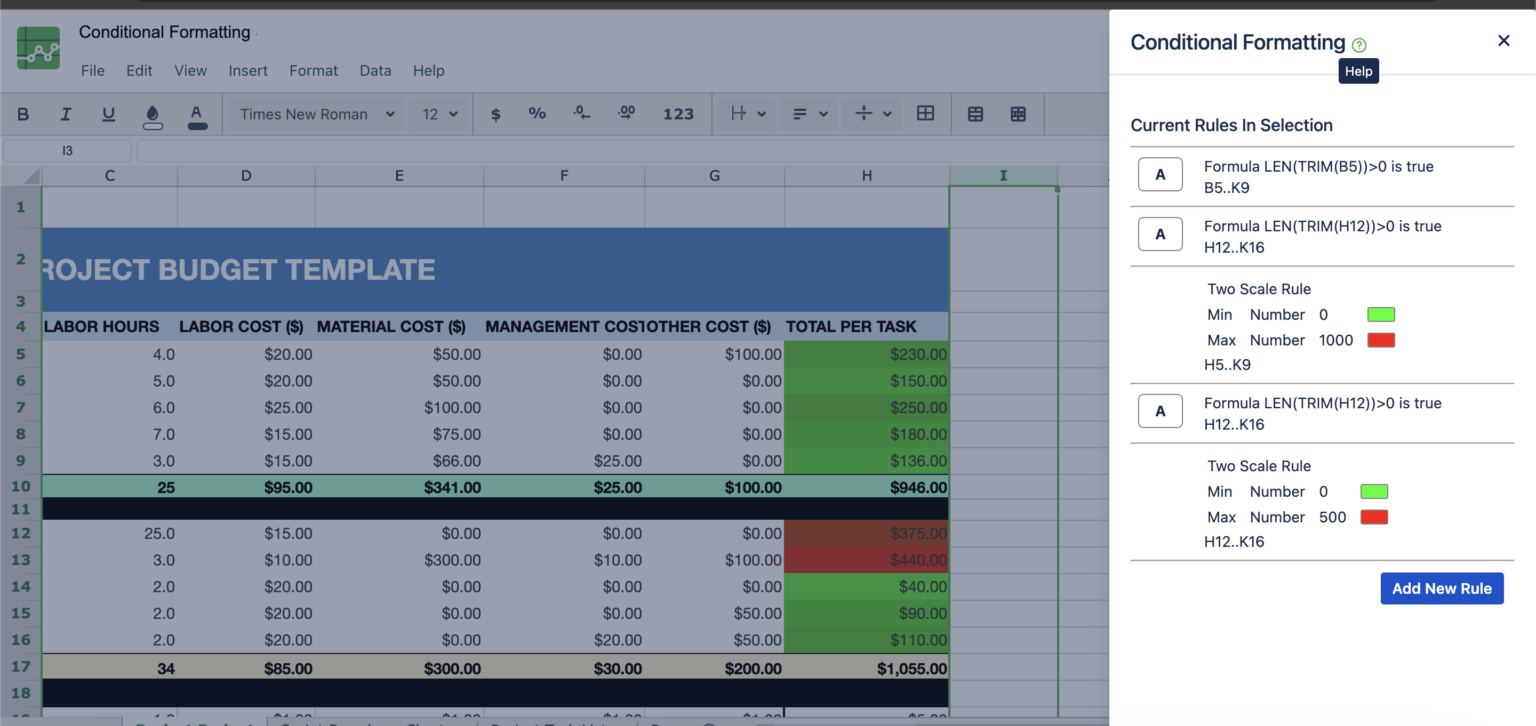The image size is (1536, 726).
Task: Apply percent format to selection
Action: click(x=537, y=113)
